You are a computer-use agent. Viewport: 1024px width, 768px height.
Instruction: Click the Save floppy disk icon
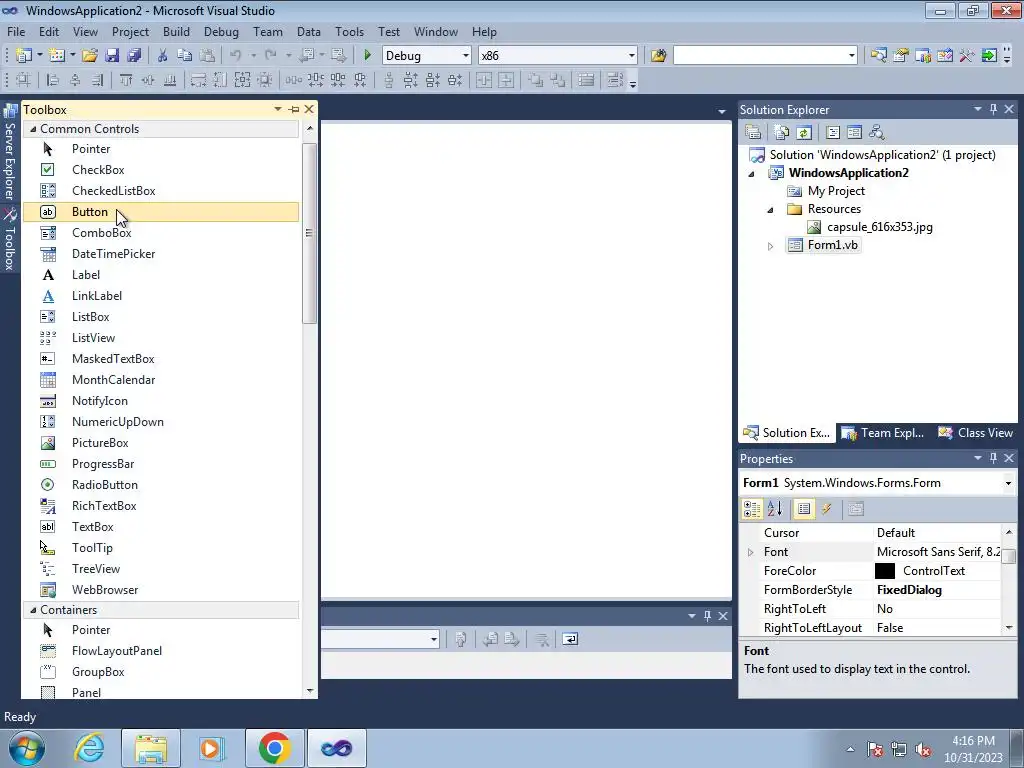(112, 56)
